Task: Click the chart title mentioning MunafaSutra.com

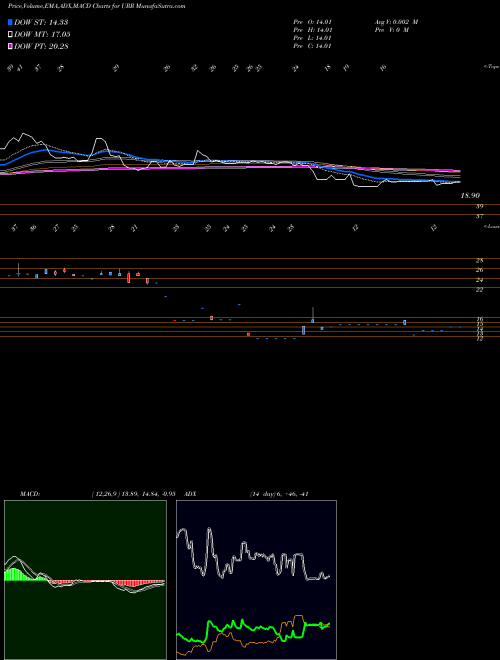Action: point(96,6)
